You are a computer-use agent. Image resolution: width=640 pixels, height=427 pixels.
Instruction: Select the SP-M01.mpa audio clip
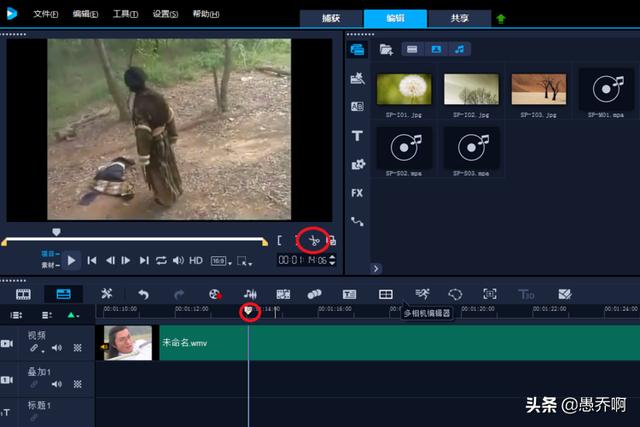[x=606, y=89]
